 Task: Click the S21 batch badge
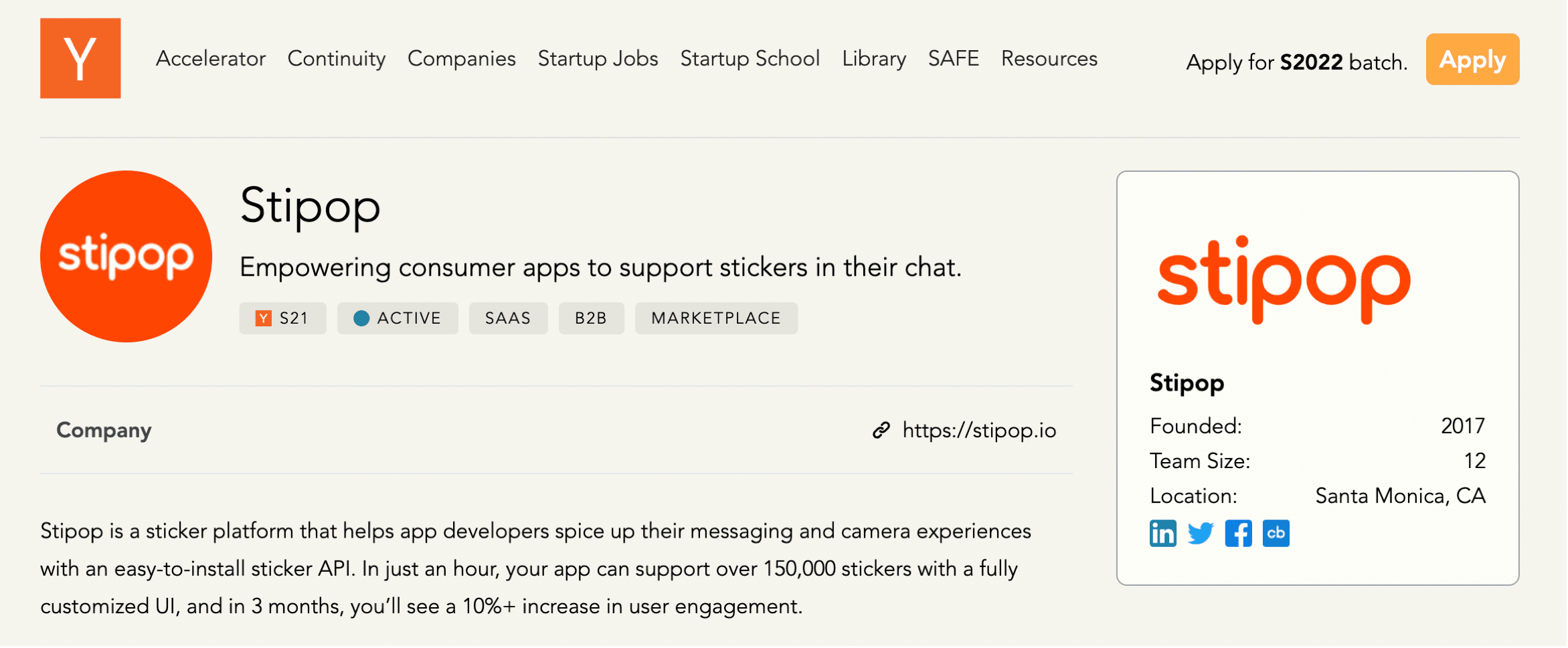[282, 318]
